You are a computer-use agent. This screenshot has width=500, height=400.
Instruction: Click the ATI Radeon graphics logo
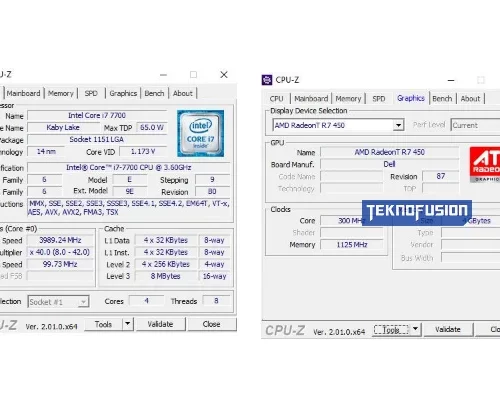(x=485, y=164)
